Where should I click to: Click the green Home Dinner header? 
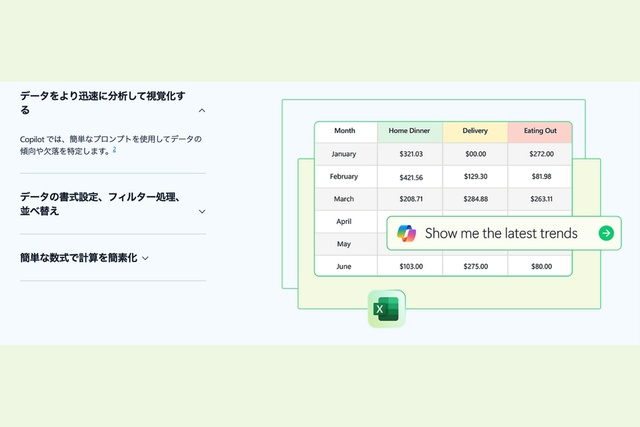coord(410,131)
